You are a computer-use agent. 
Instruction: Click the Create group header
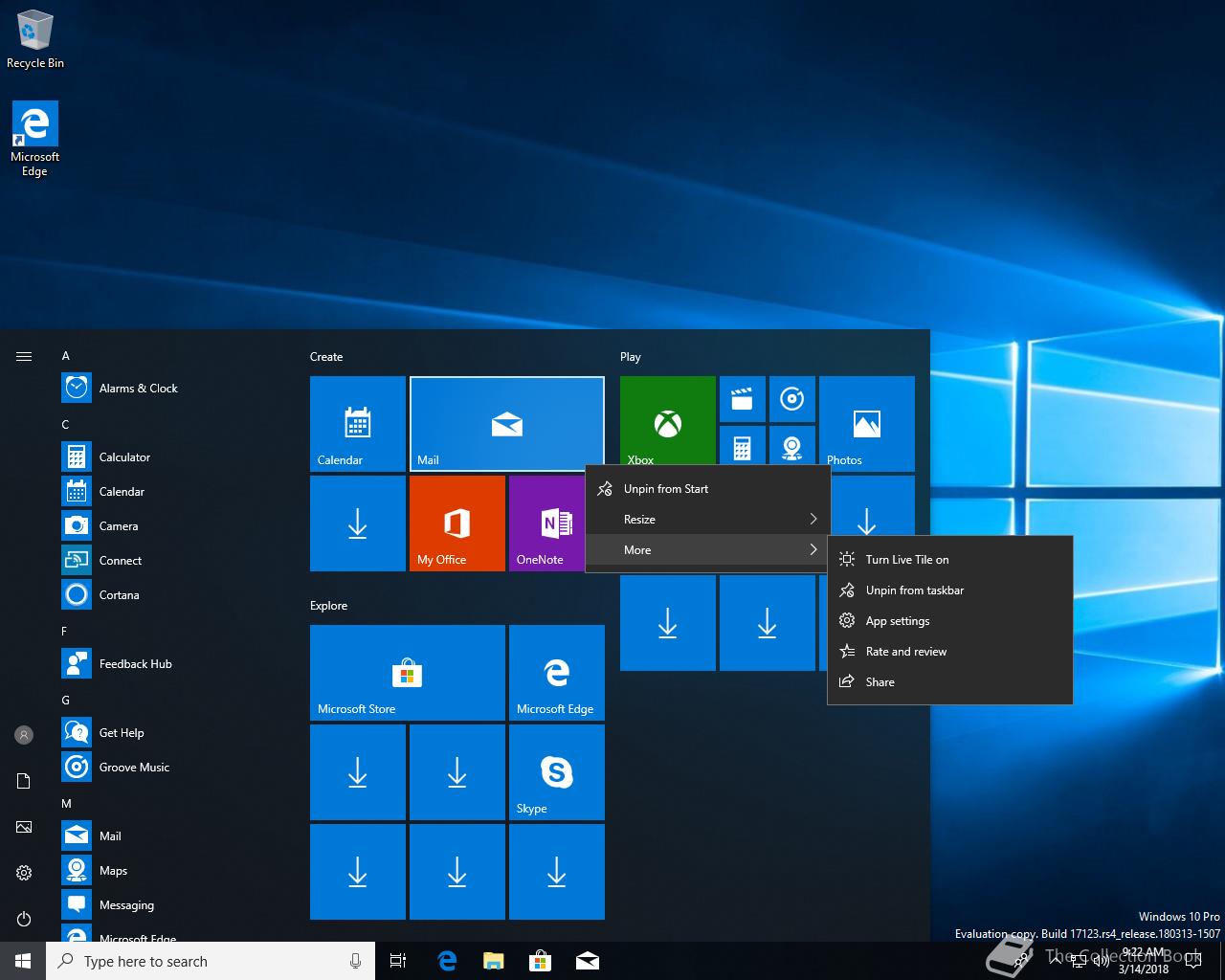326,357
